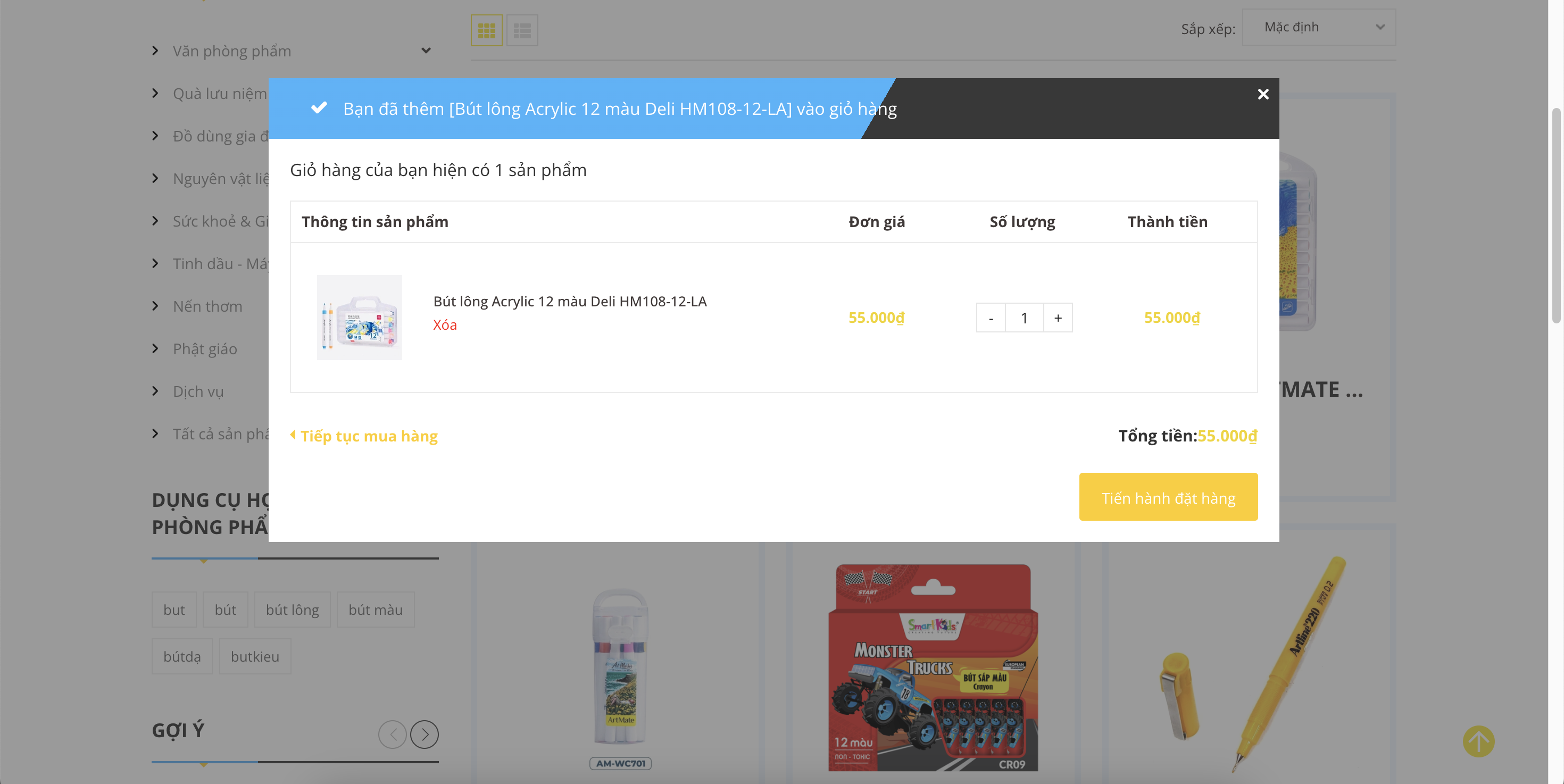1564x784 pixels.
Task: Open the Nến thơm category
Action: pos(207,306)
